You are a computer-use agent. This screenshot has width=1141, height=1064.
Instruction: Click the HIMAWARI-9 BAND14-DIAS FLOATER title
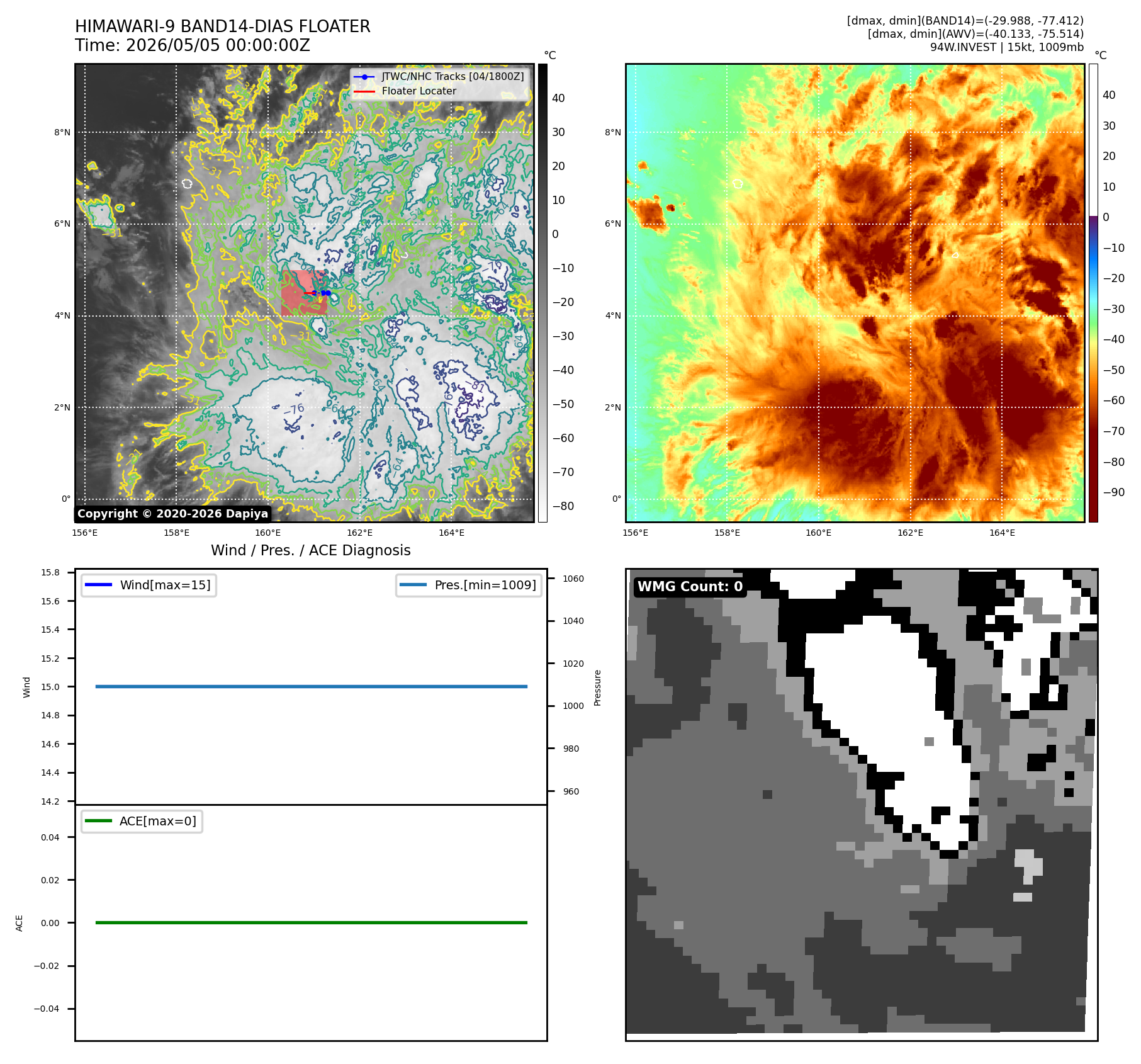click(223, 26)
